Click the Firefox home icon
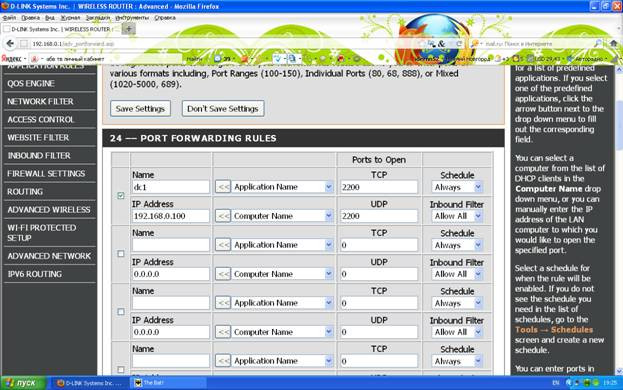This screenshot has width=623, height=390. coord(614,43)
